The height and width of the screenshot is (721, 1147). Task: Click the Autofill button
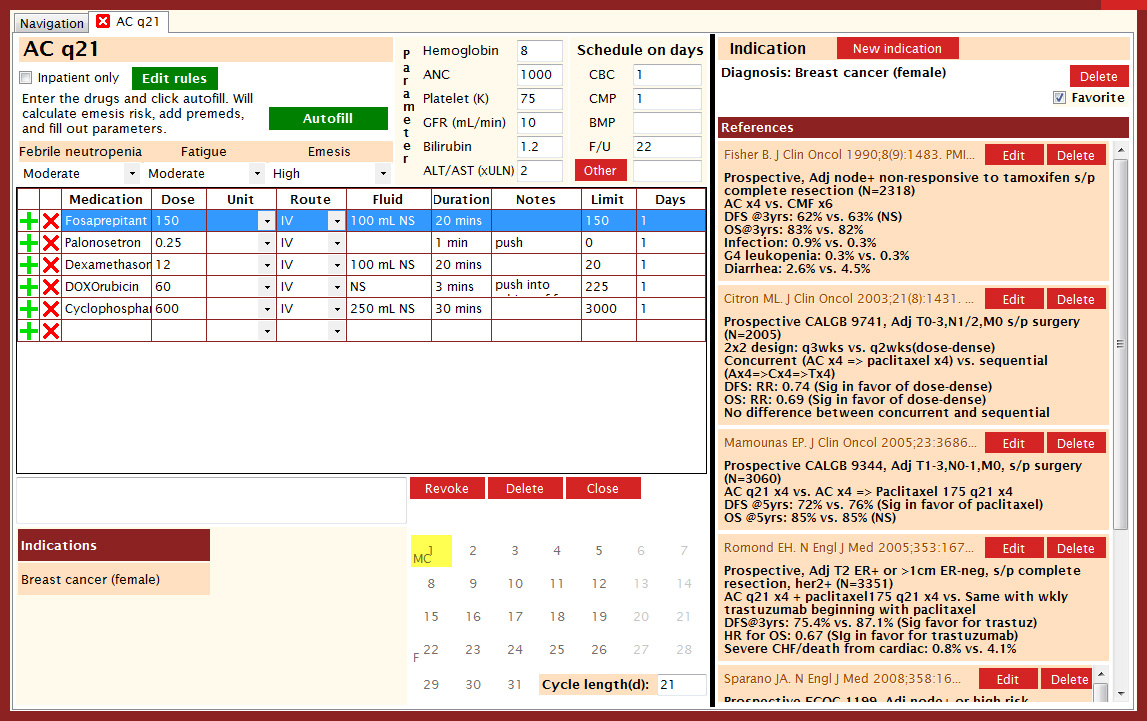[328, 118]
